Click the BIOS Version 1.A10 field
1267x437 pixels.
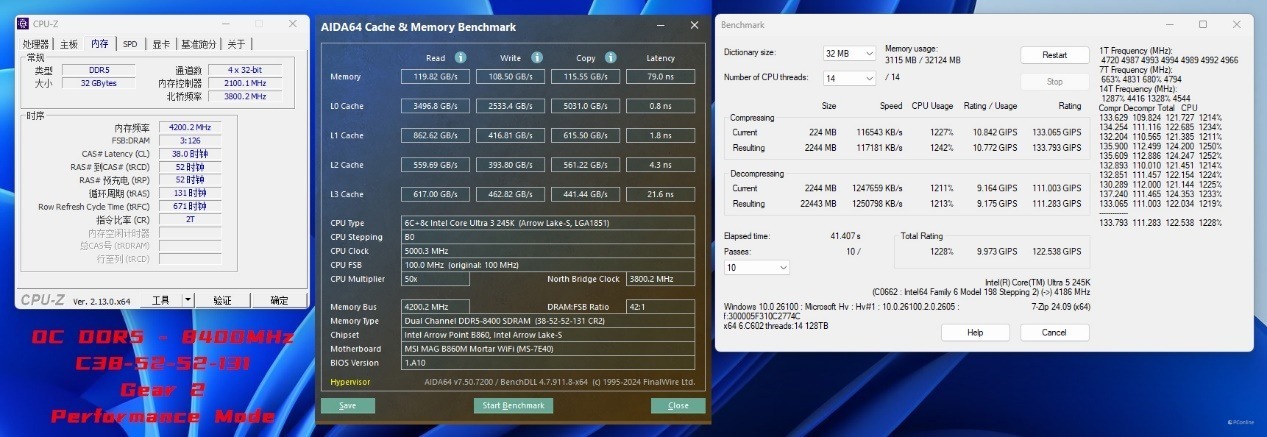point(548,363)
